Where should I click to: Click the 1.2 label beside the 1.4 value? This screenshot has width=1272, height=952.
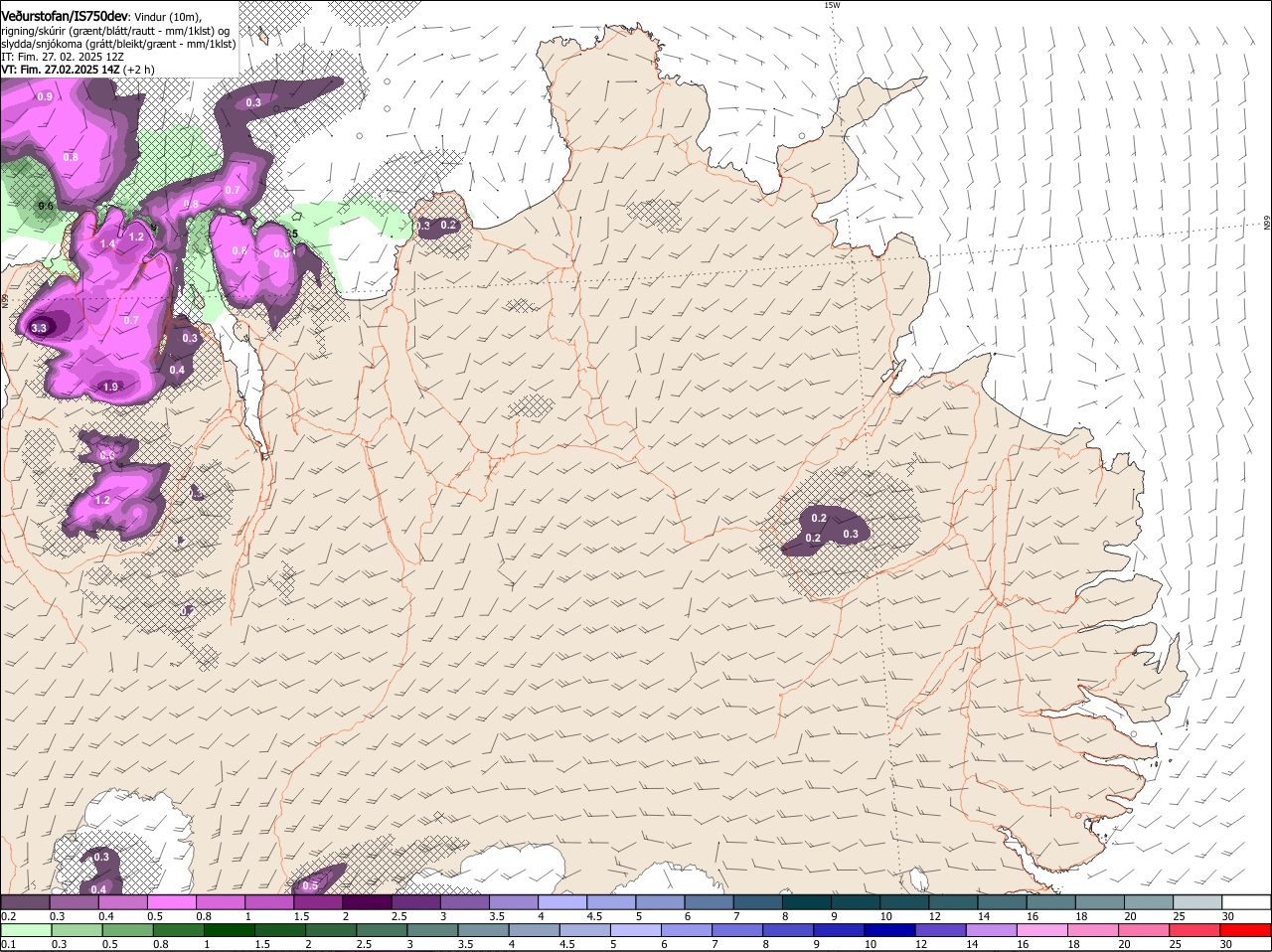137,237
